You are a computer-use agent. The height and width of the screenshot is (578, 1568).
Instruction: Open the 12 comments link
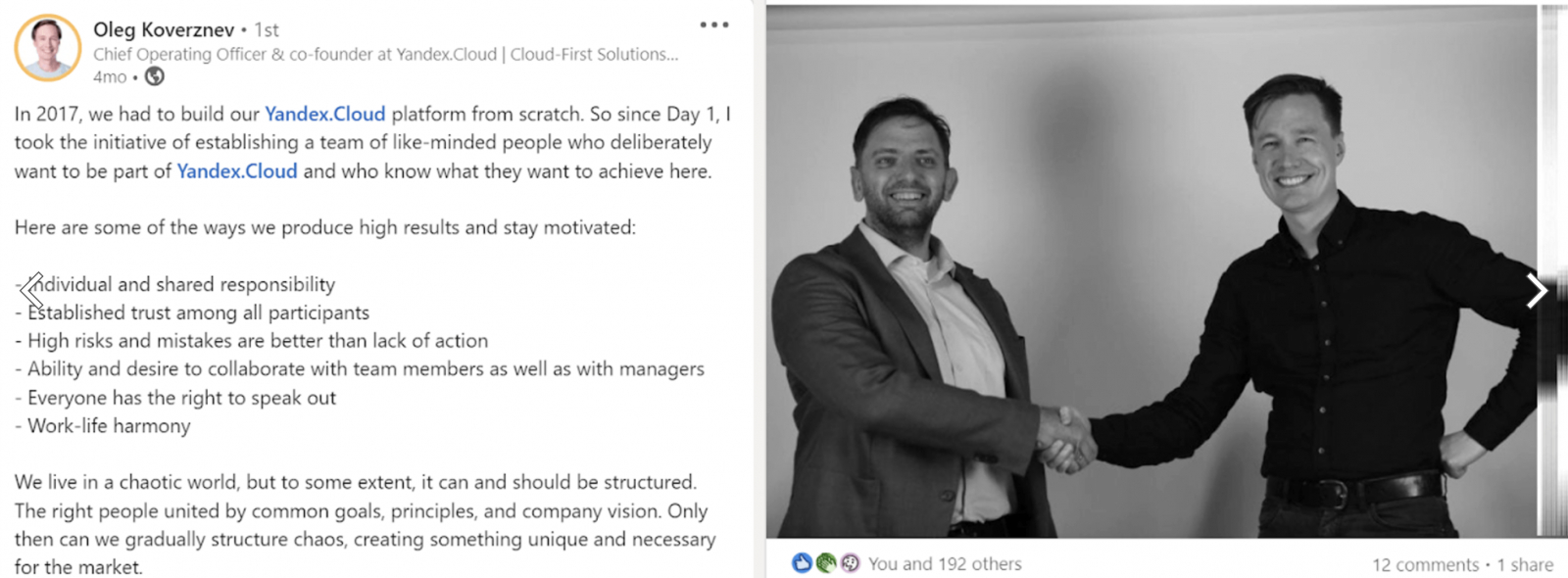click(x=1425, y=564)
